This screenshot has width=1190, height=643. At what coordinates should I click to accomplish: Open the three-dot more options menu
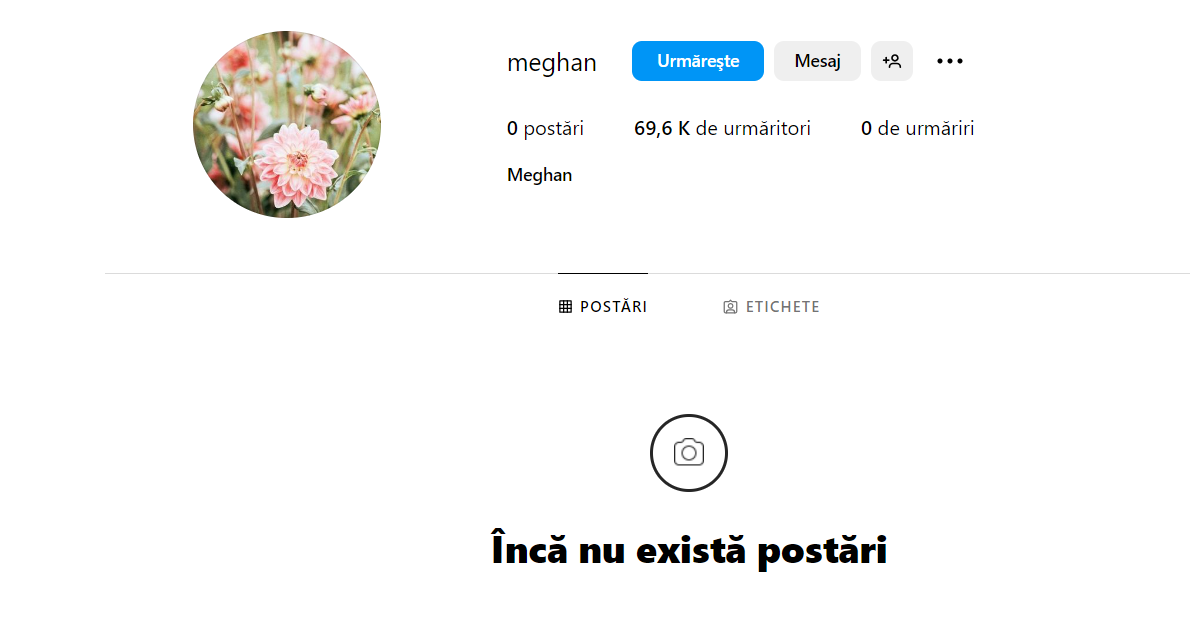click(949, 61)
